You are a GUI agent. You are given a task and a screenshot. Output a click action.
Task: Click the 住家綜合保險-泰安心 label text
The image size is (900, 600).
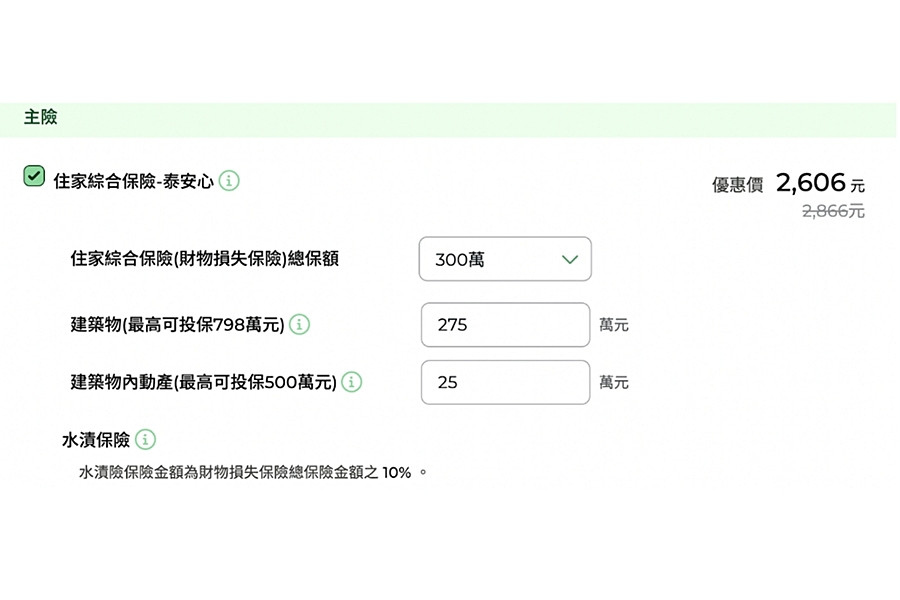click(x=133, y=181)
